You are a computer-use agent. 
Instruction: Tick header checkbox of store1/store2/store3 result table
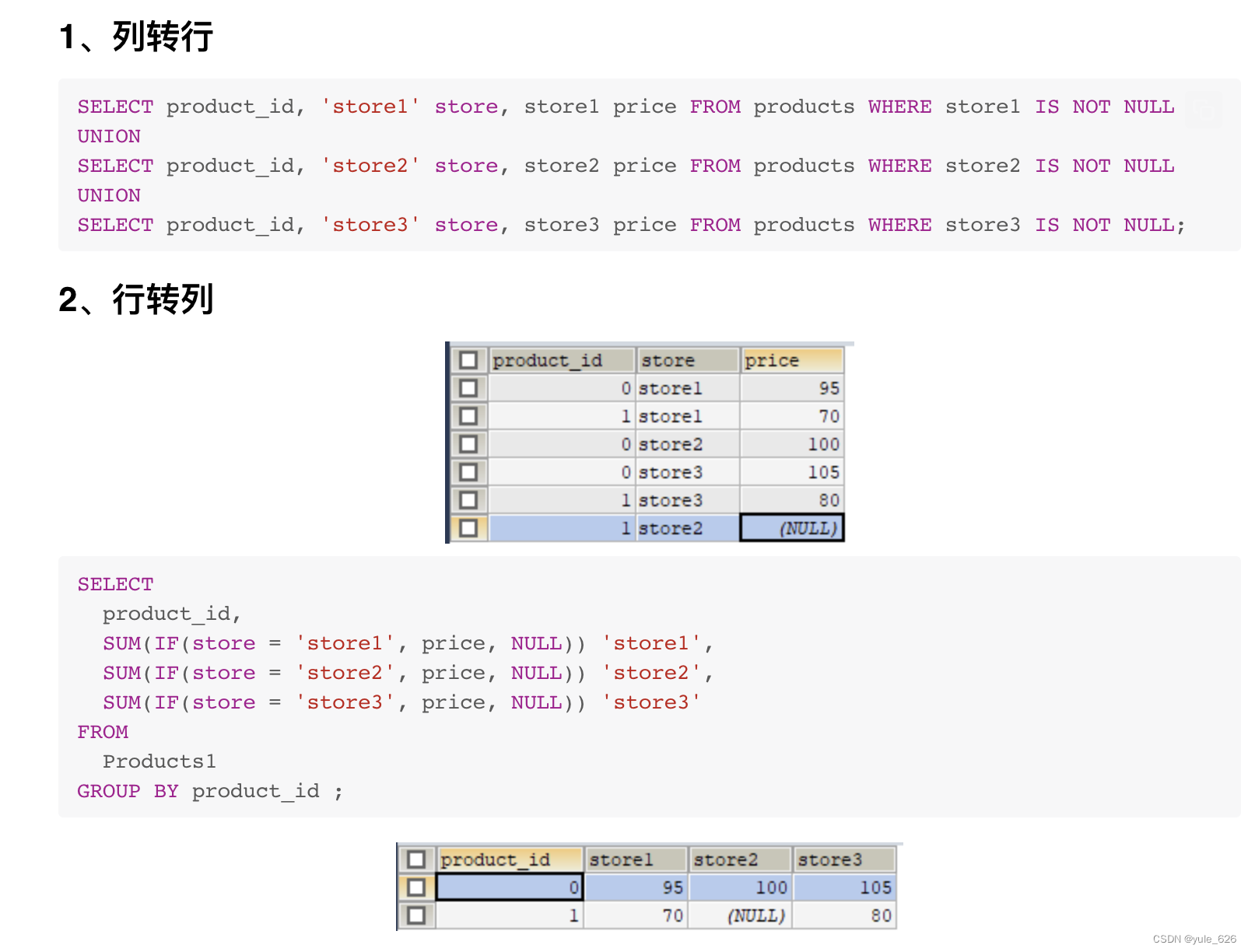(416, 859)
